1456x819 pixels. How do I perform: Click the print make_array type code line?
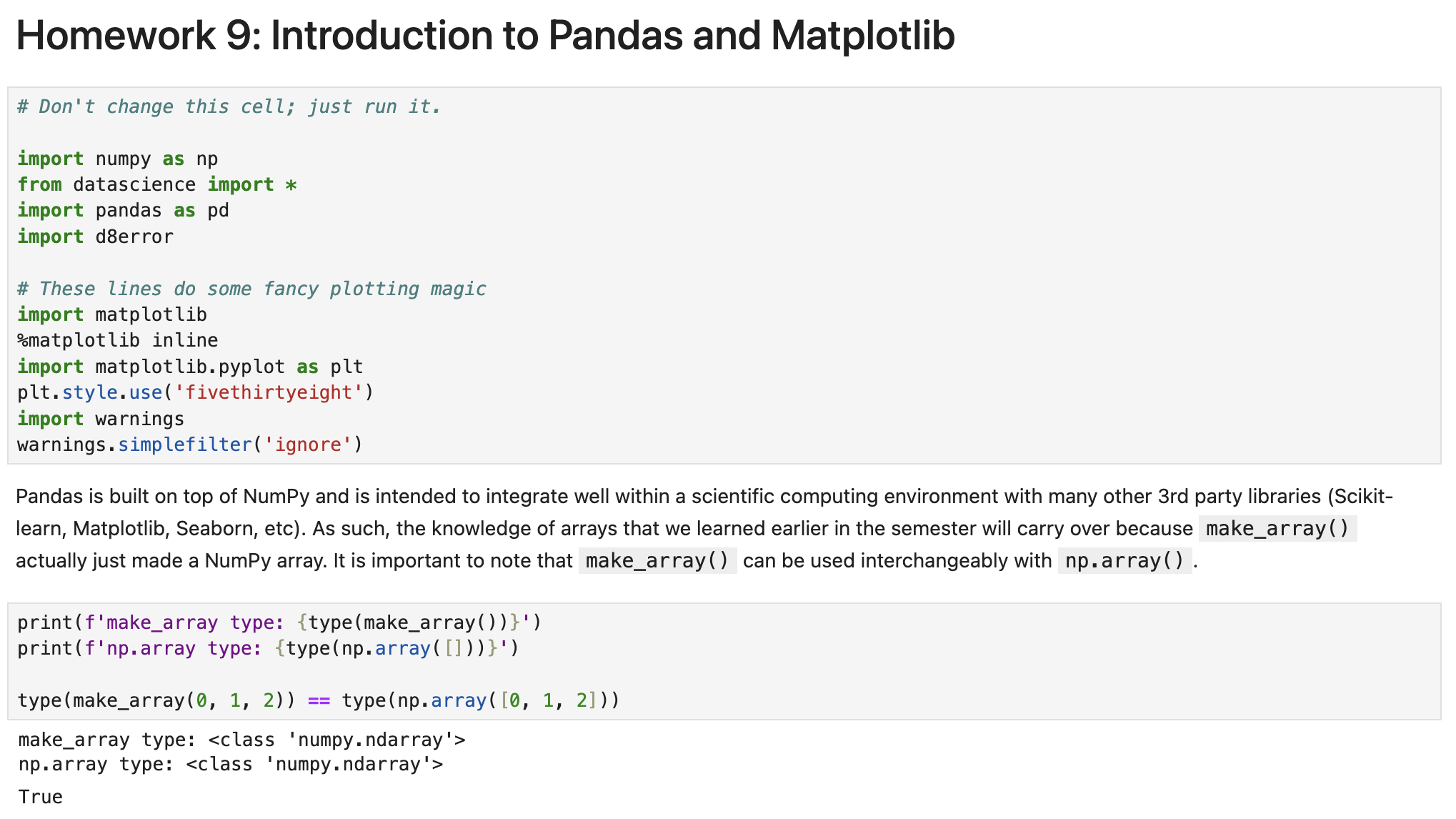(x=279, y=622)
